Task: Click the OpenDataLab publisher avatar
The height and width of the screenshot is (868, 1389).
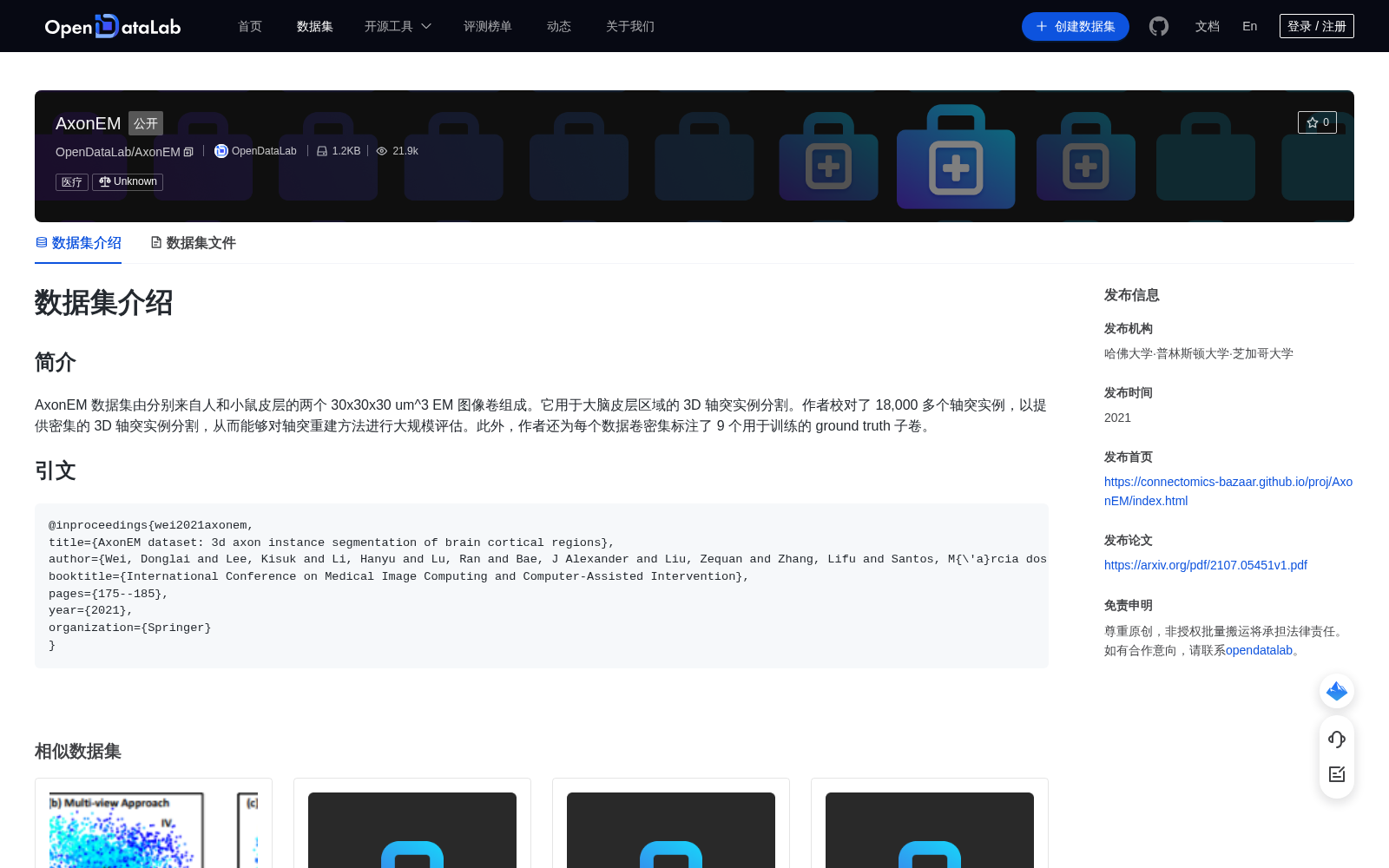Action: 221,151
